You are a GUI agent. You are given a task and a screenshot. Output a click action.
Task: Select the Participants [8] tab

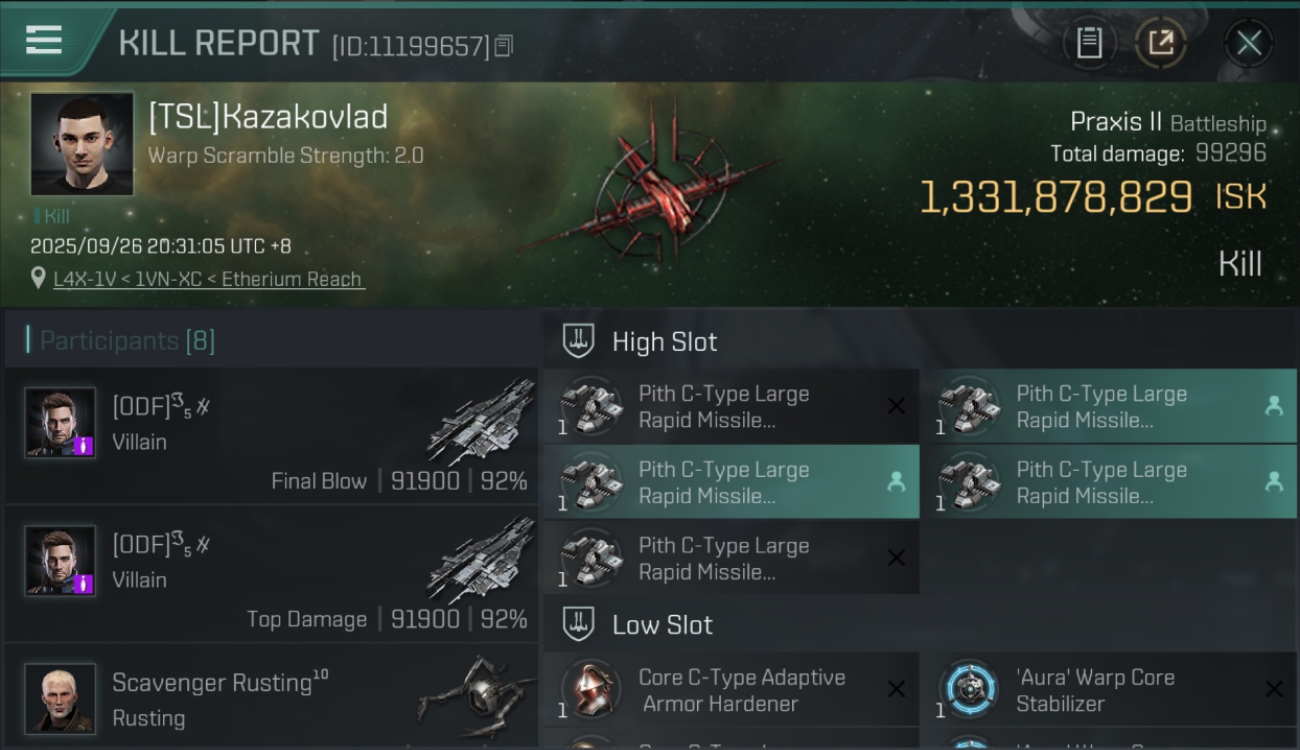[127, 341]
